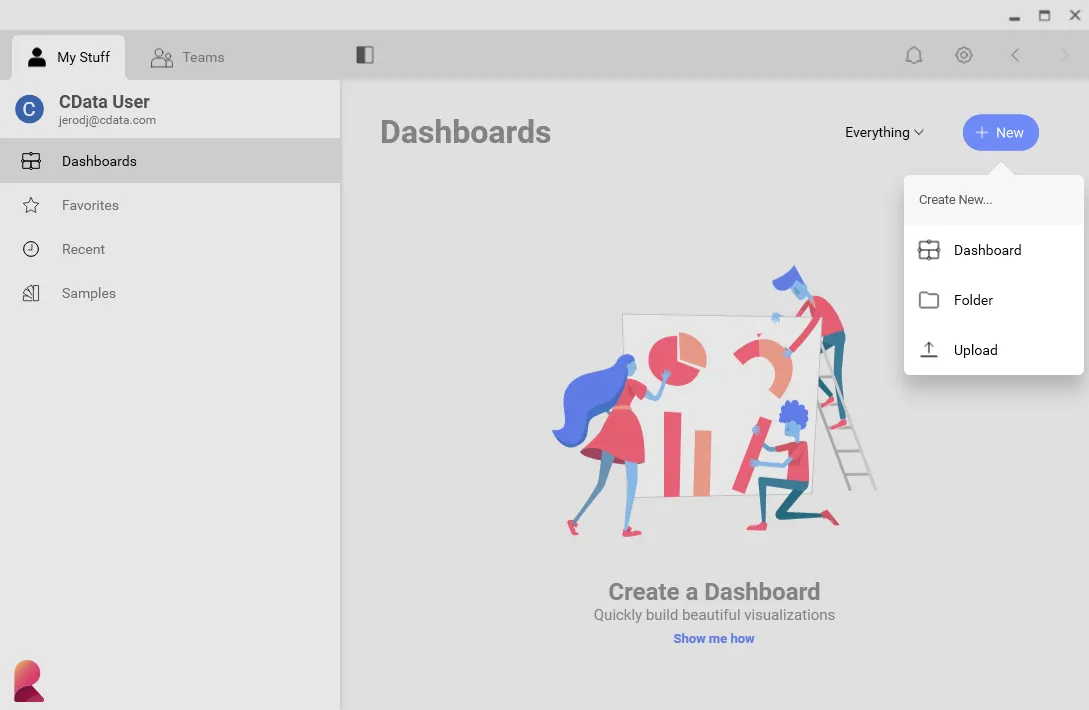Open the notifications bell
The image size is (1089, 710).
tap(913, 55)
